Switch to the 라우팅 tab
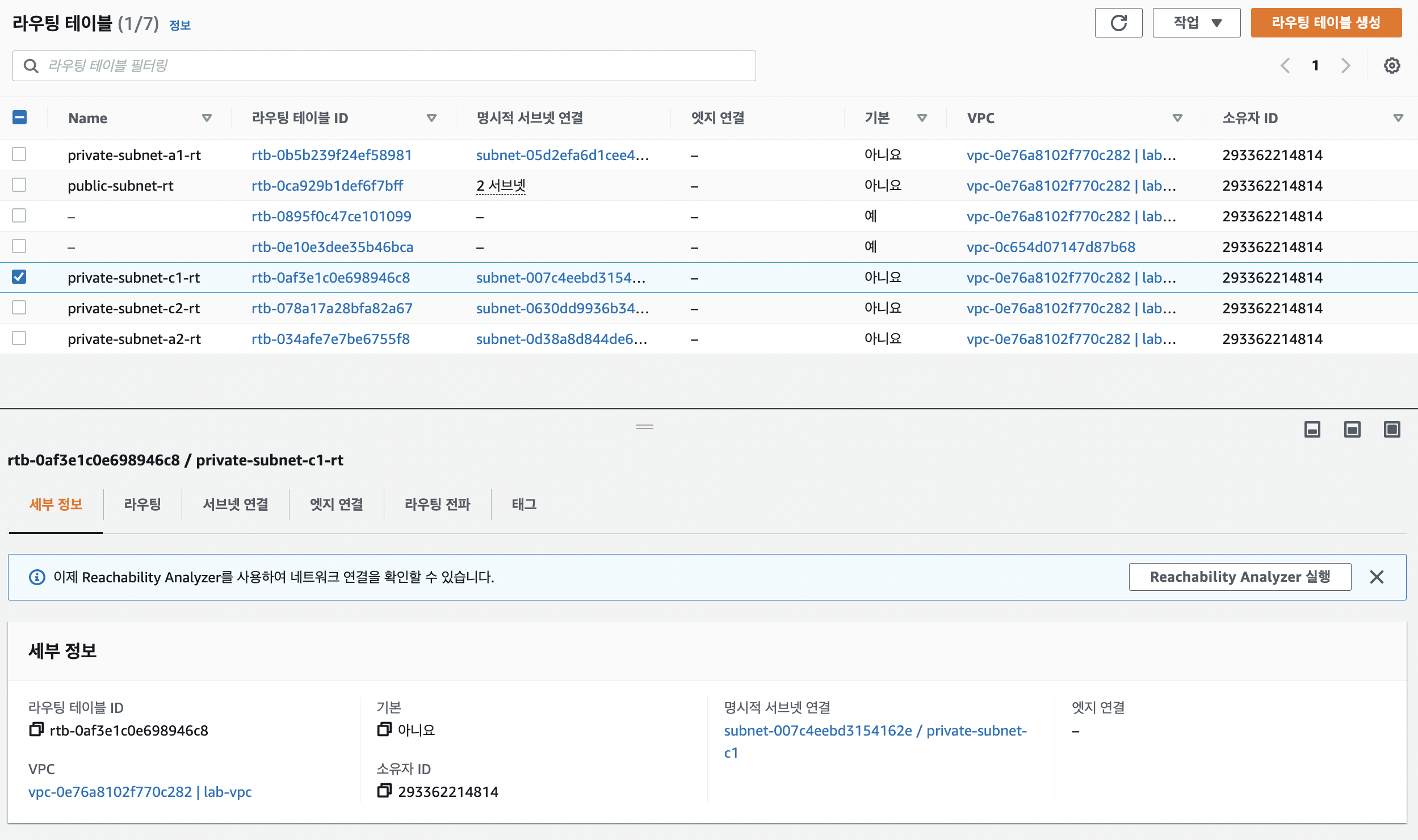The width and height of the screenshot is (1418, 840). coord(142,504)
